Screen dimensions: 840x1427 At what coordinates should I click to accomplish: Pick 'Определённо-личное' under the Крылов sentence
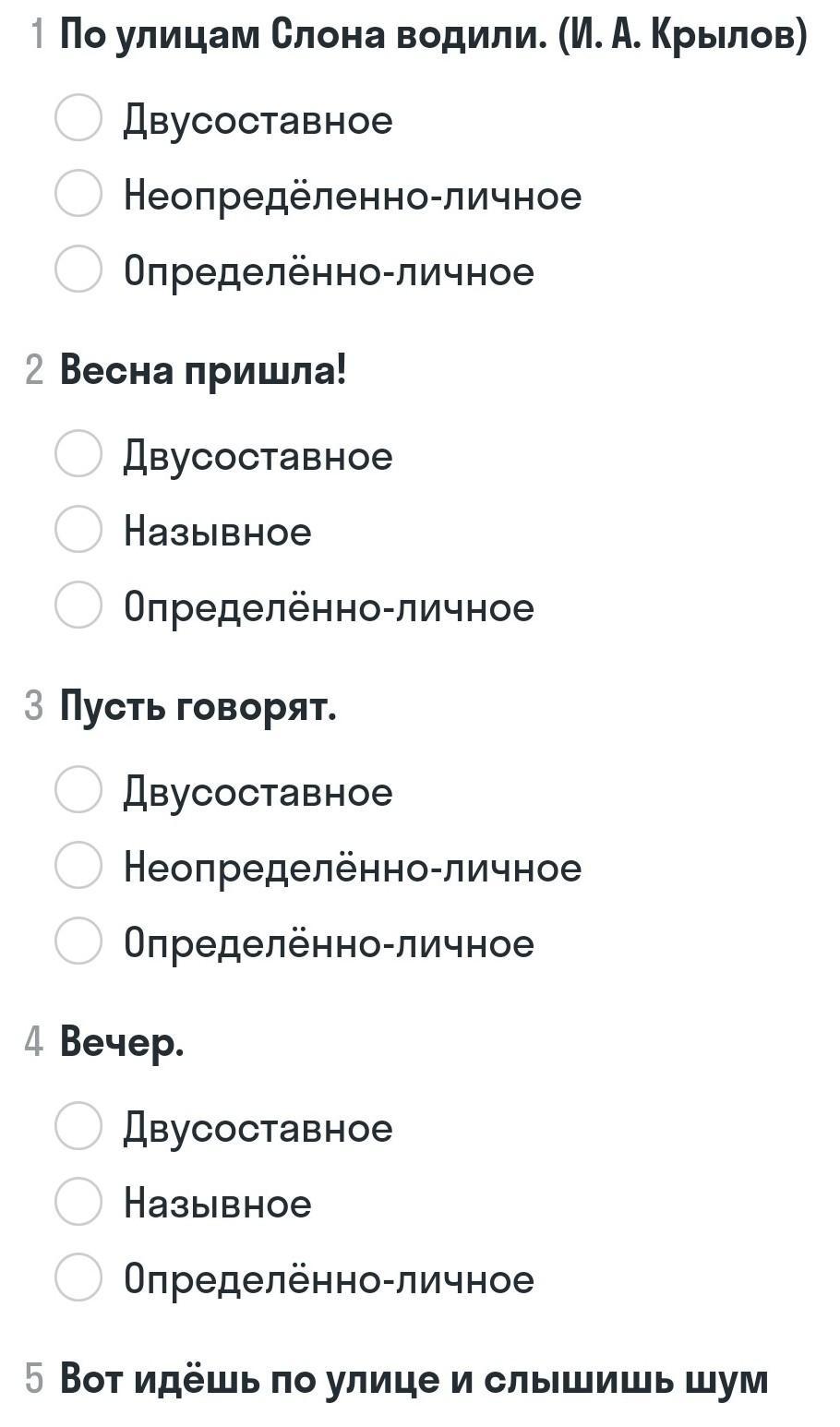[78, 270]
